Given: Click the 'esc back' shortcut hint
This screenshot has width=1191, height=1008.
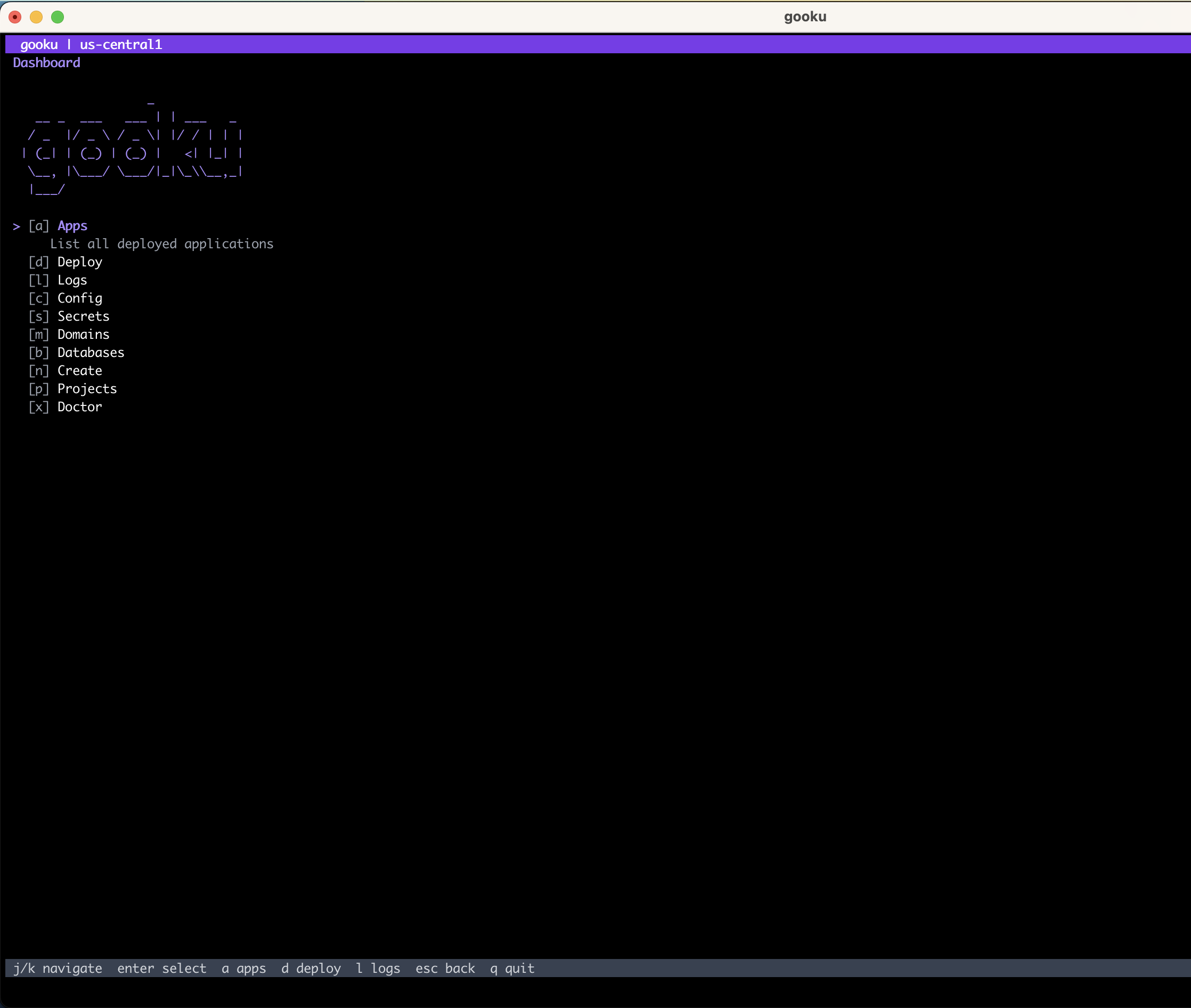Looking at the screenshot, I should tap(445, 969).
